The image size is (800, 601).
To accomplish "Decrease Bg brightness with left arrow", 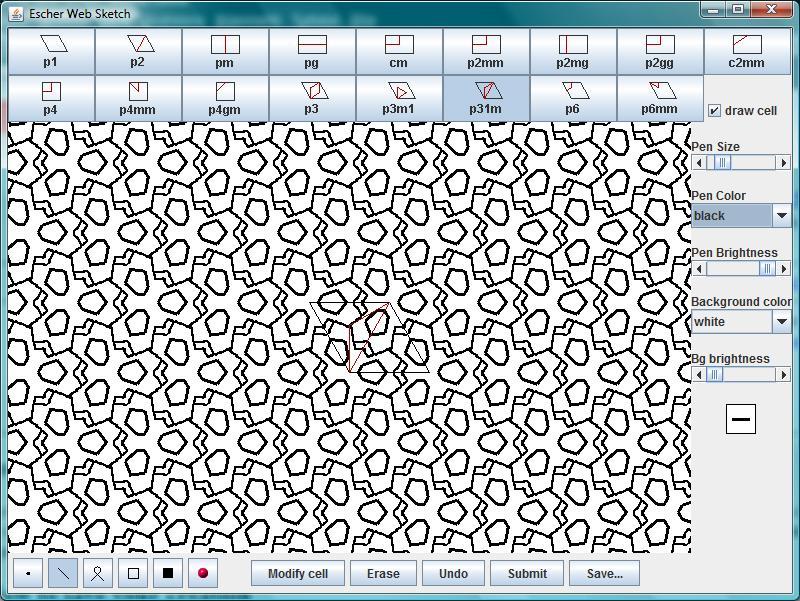I will (x=699, y=375).
